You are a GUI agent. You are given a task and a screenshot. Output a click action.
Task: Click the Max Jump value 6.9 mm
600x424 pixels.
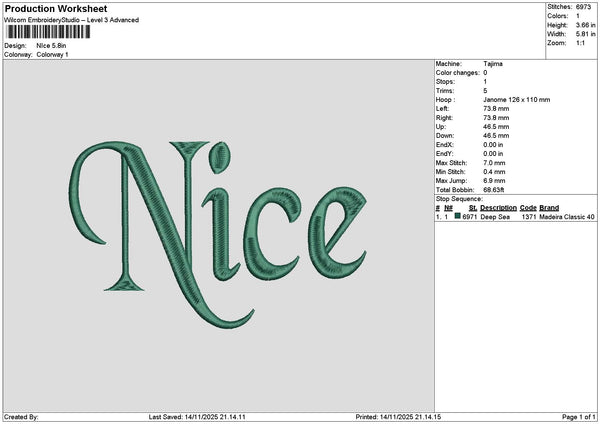pyautogui.click(x=494, y=181)
